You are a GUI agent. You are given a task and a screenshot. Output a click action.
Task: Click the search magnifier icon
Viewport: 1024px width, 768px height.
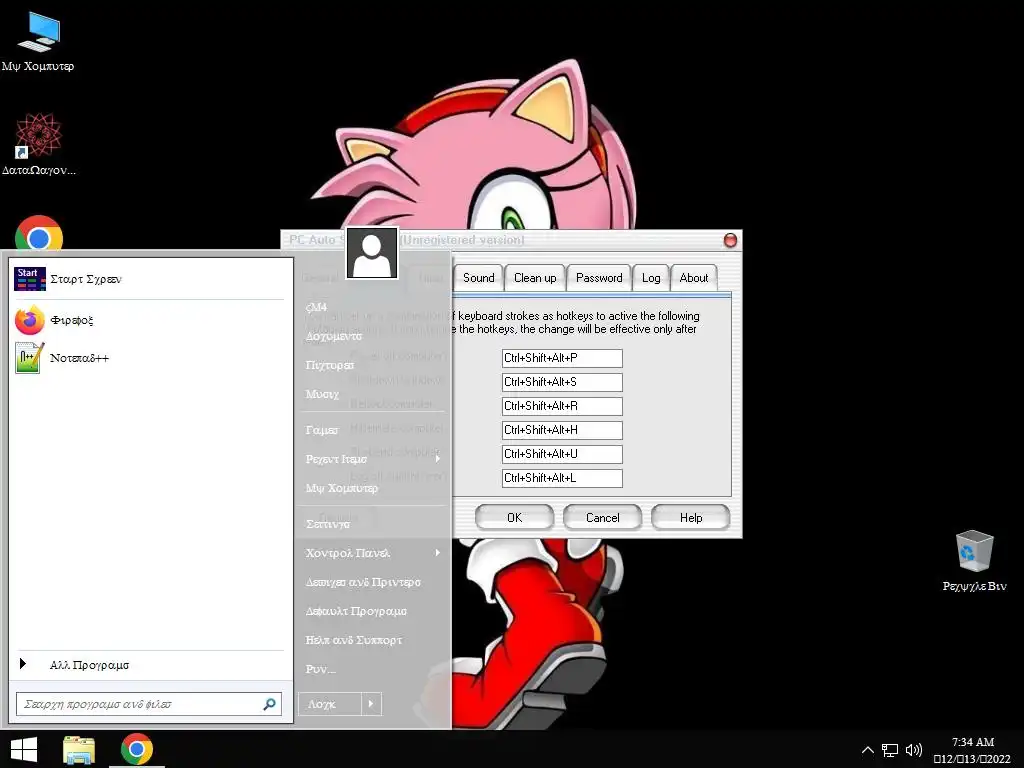click(x=269, y=704)
